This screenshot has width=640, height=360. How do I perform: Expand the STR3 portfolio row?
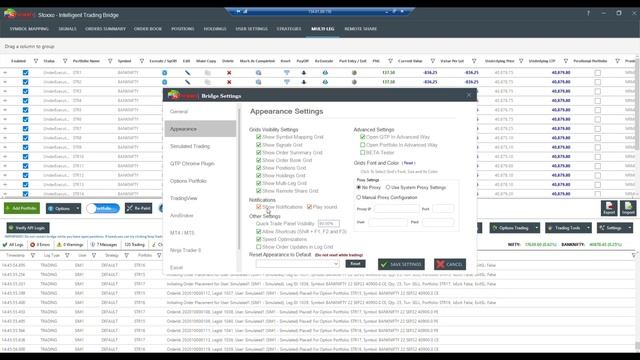[5, 91]
